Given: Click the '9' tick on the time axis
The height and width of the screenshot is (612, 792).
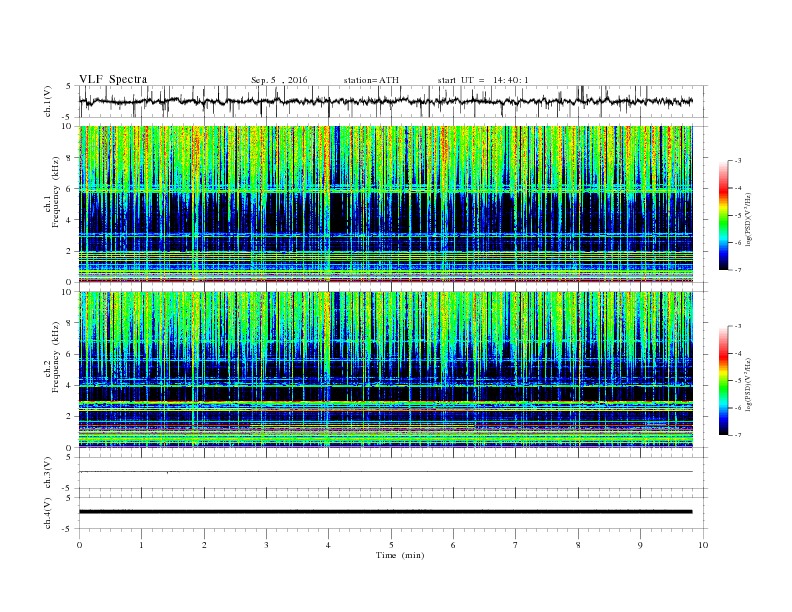Looking at the screenshot, I should (640, 545).
